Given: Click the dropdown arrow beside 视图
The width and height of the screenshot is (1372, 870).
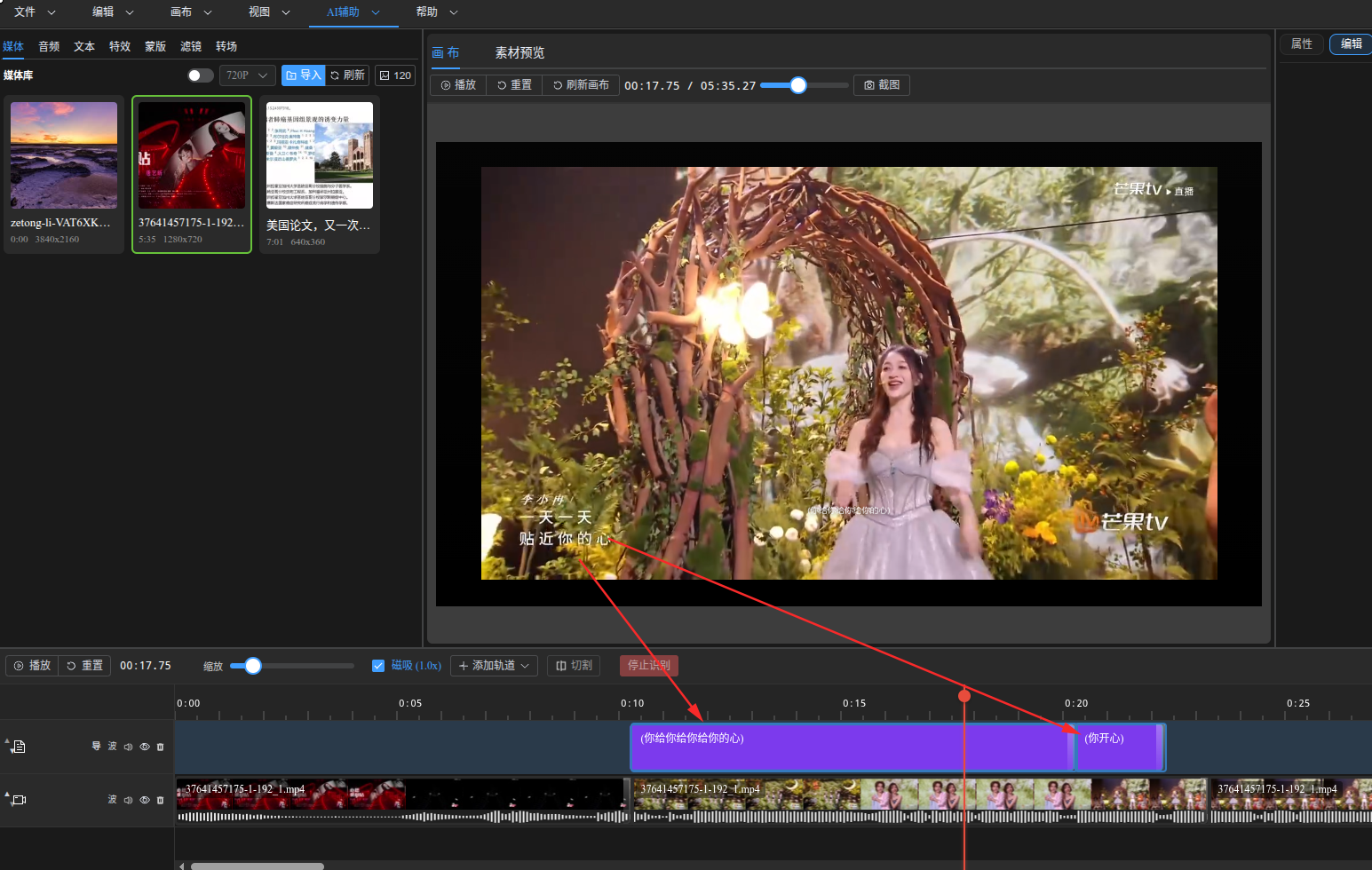Looking at the screenshot, I should (x=286, y=12).
